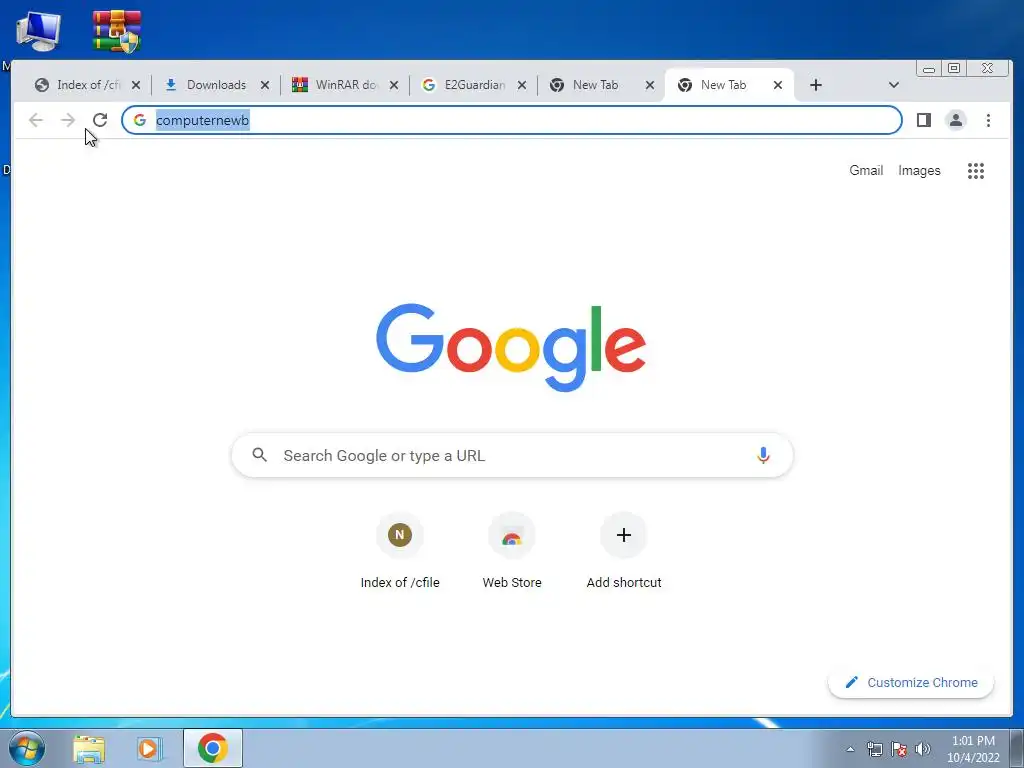
Task: Click the Show desktop button
Action: point(1016,748)
